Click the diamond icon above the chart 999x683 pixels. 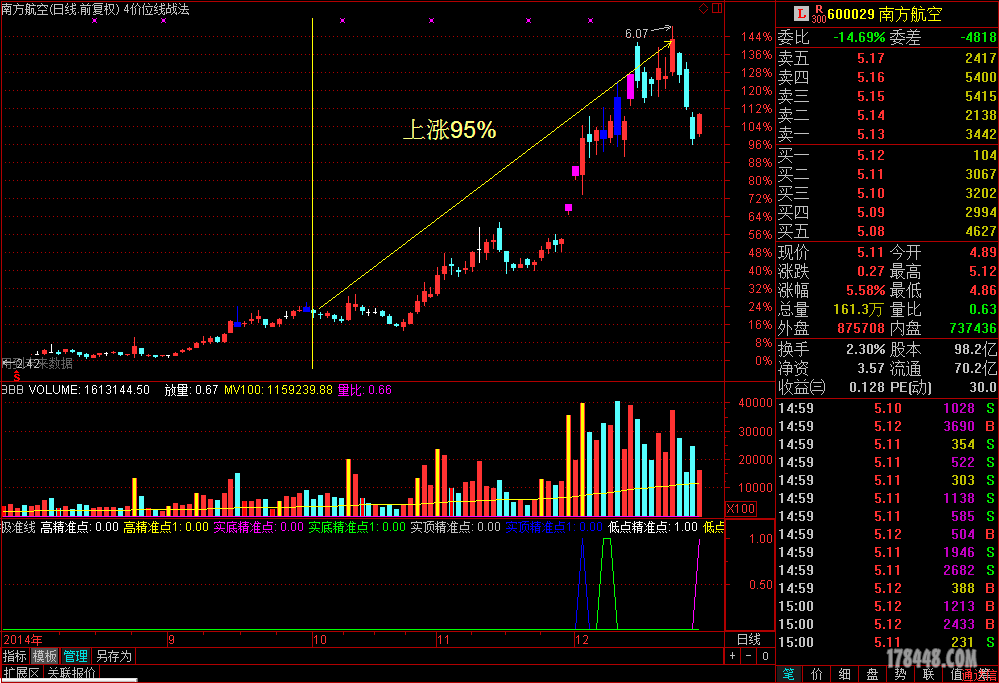(x=703, y=8)
